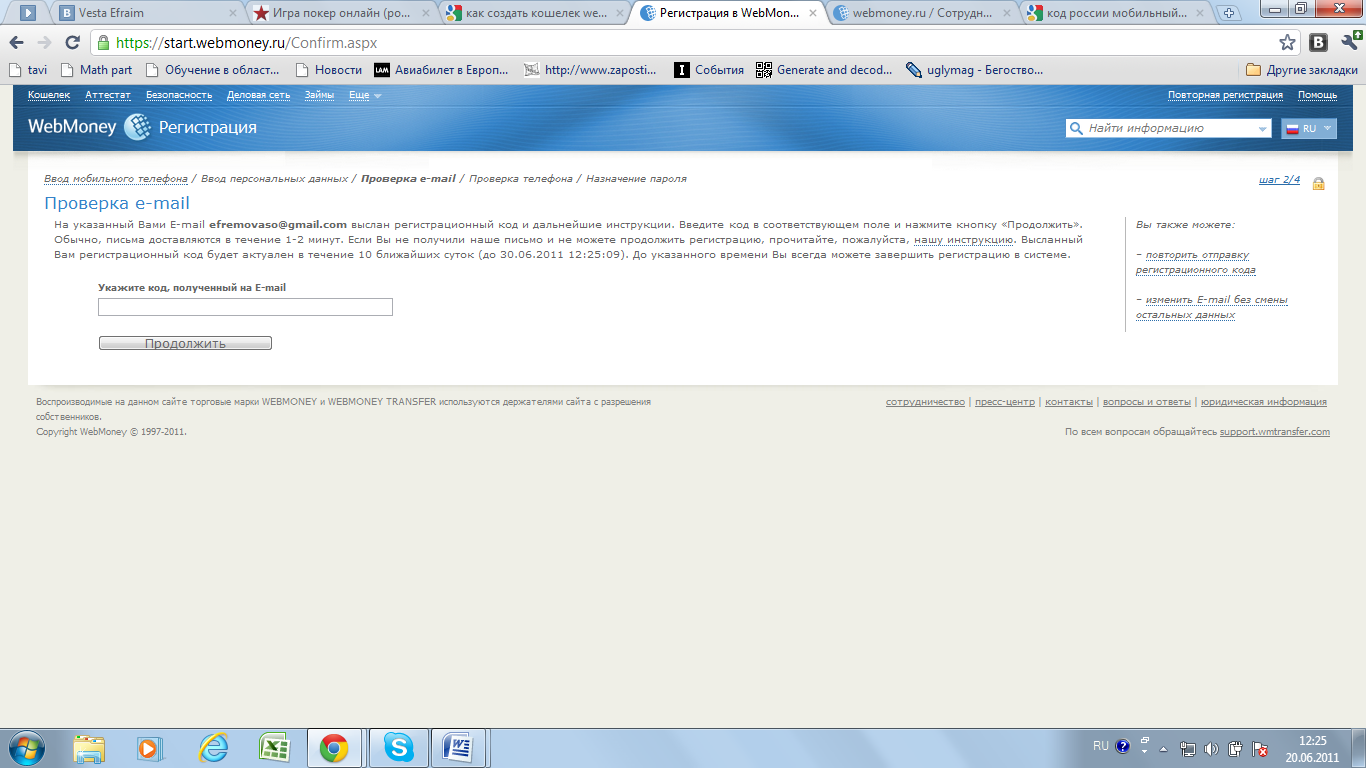The width and height of the screenshot is (1366, 768).
Task: Click the Повторная регистрация link
Action: (x=1225, y=95)
